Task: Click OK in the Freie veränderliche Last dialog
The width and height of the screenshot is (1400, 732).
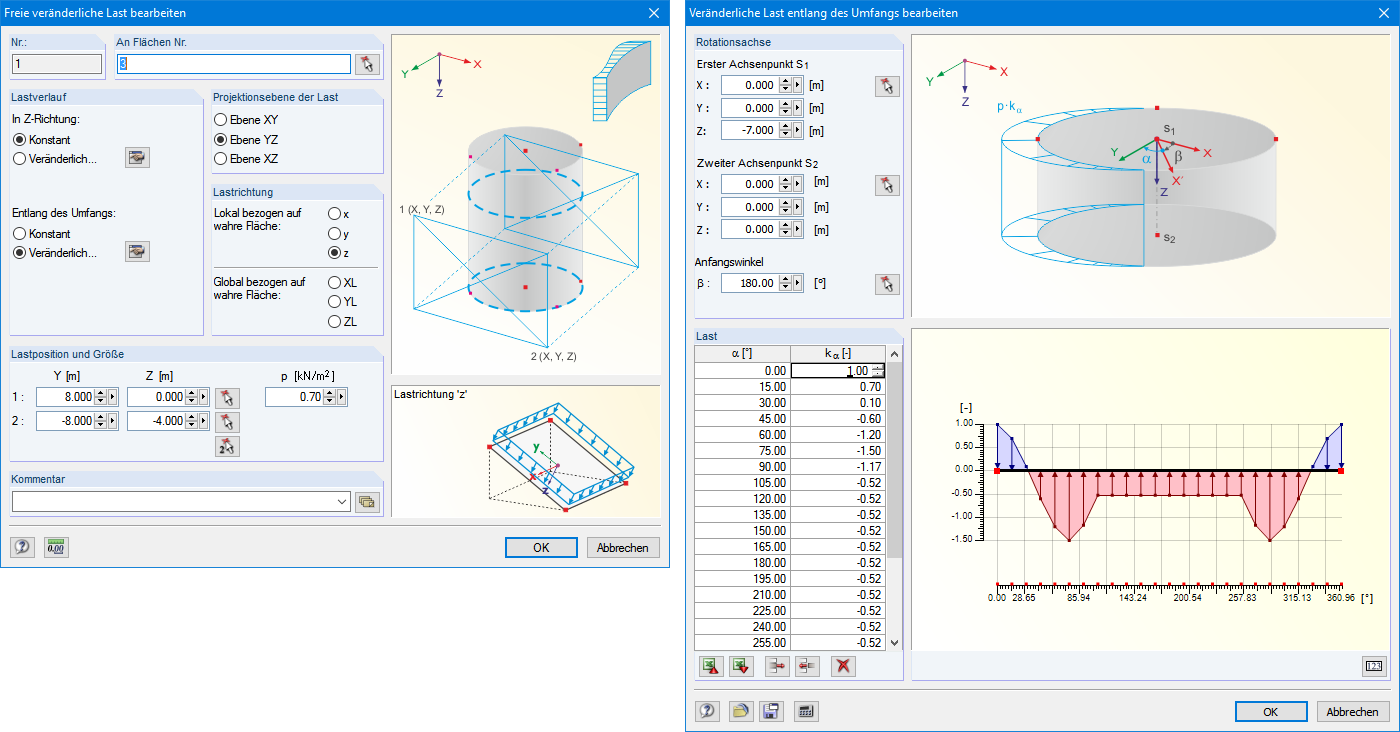Action: click(x=541, y=547)
